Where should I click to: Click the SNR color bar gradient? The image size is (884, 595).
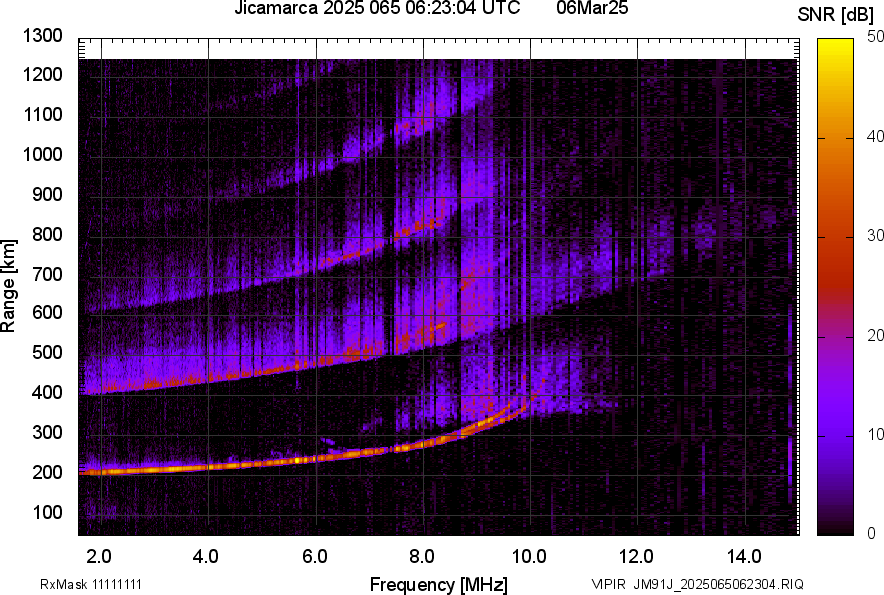pos(835,287)
